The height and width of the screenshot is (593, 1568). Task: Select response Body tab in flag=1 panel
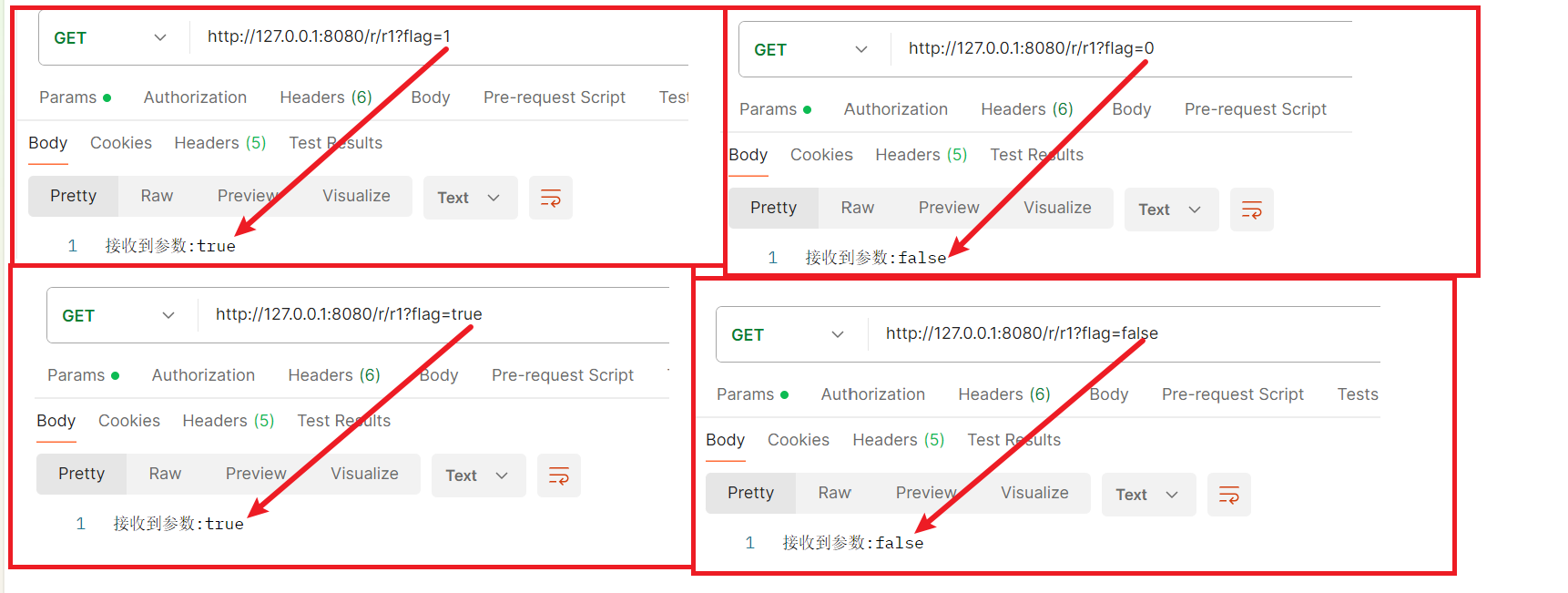tap(48, 143)
